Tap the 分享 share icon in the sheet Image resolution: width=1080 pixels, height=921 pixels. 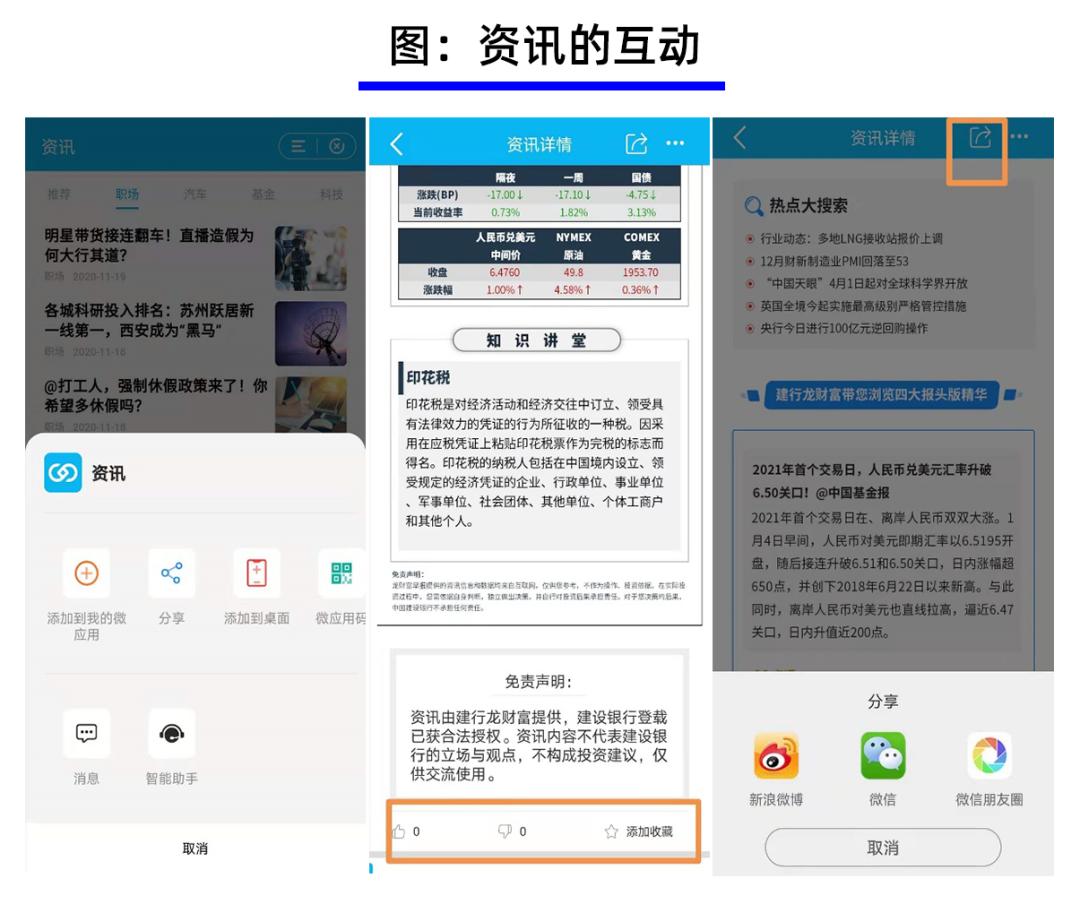172,575
